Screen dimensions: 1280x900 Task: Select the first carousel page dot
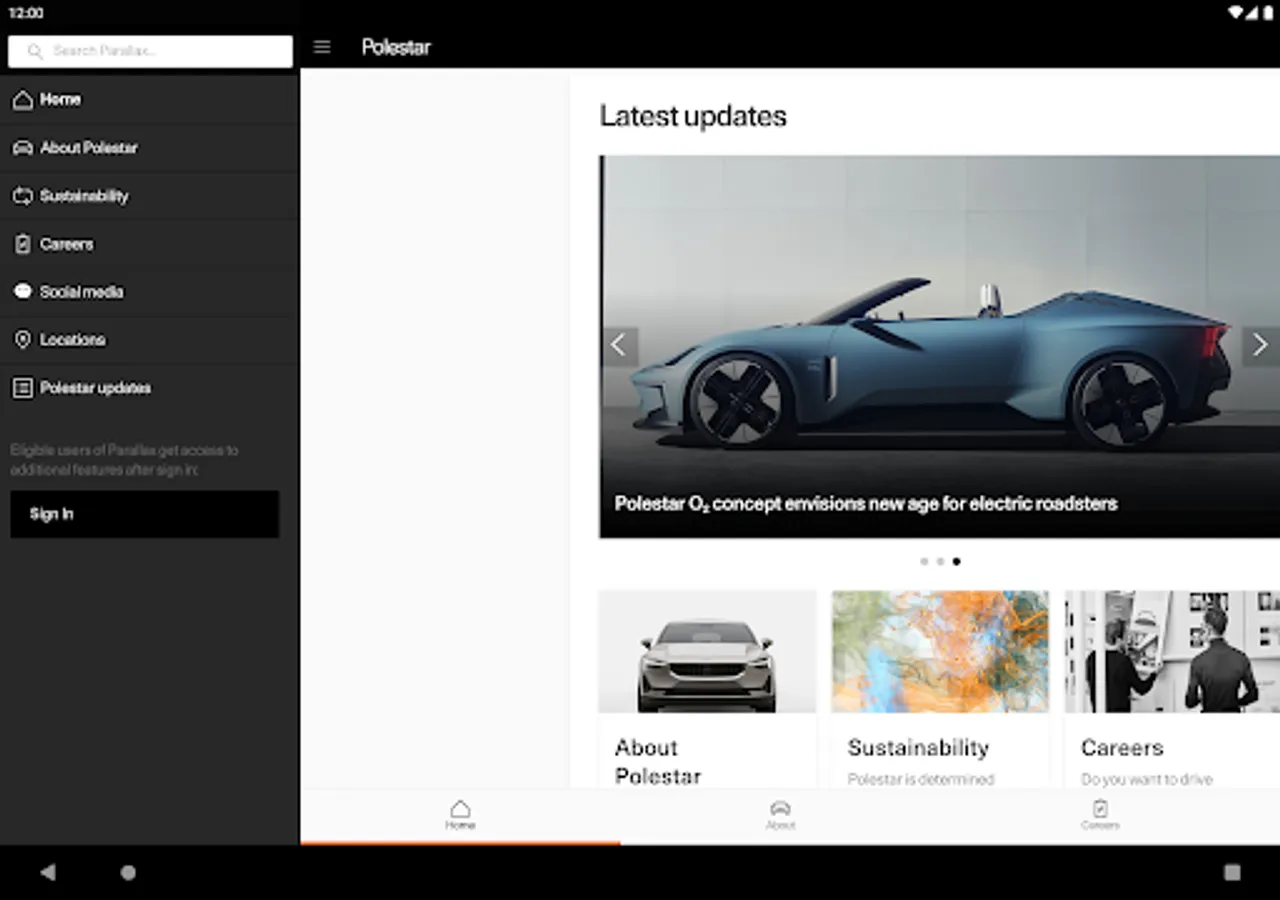click(924, 562)
